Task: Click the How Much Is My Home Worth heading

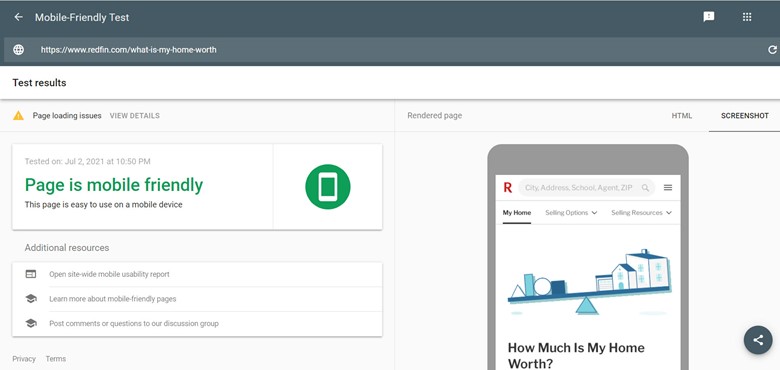Action: click(576, 355)
